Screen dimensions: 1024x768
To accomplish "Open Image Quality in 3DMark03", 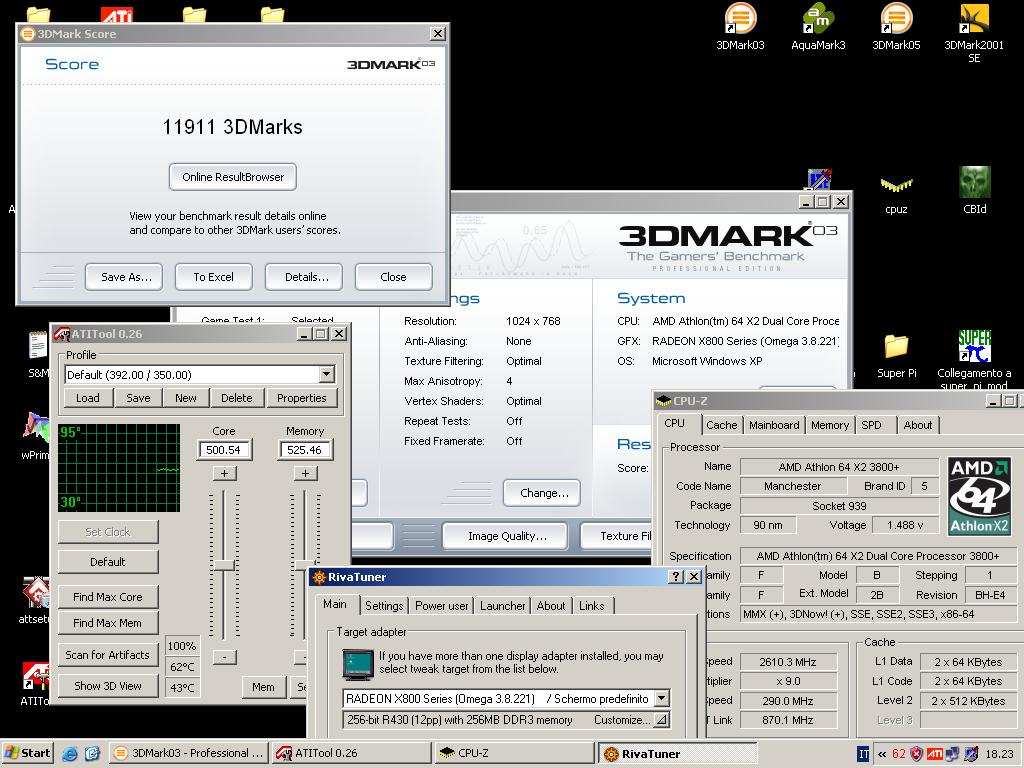I will pyautogui.click(x=507, y=536).
